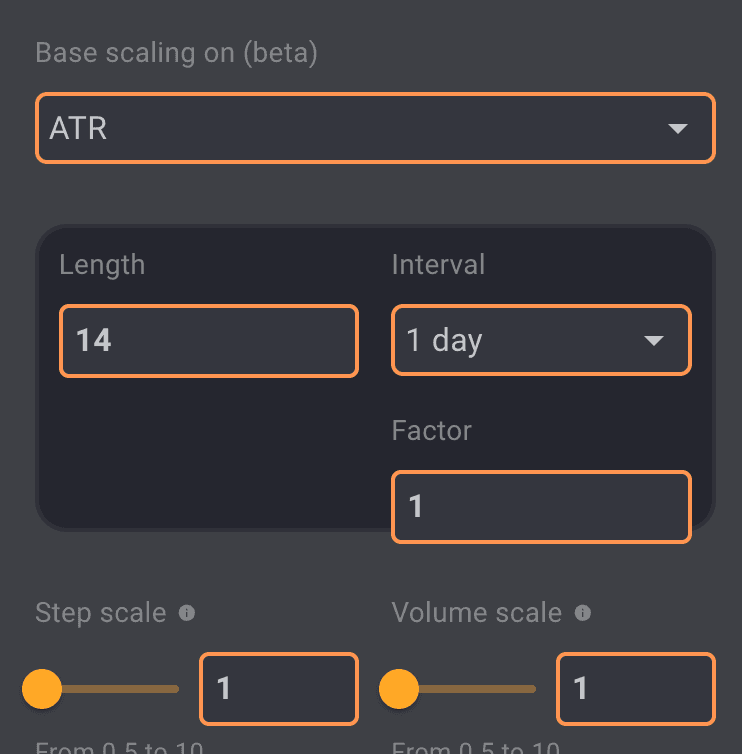Click the Step scale slider track
The width and height of the screenshot is (742, 754).
coord(120,688)
